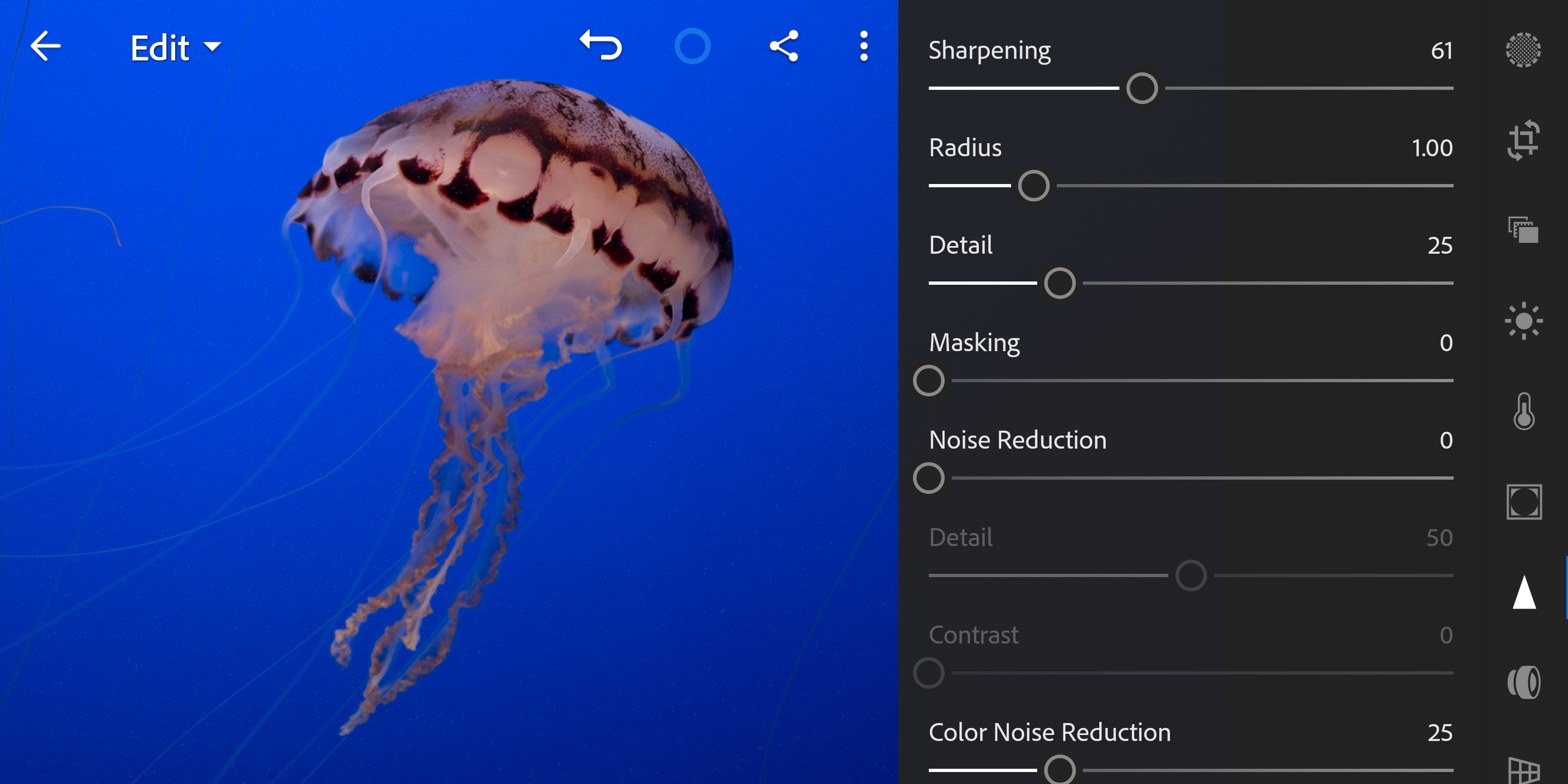This screenshot has height=784, width=1568.
Task: Open the selective edits icon
Action: [x=1523, y=50]
